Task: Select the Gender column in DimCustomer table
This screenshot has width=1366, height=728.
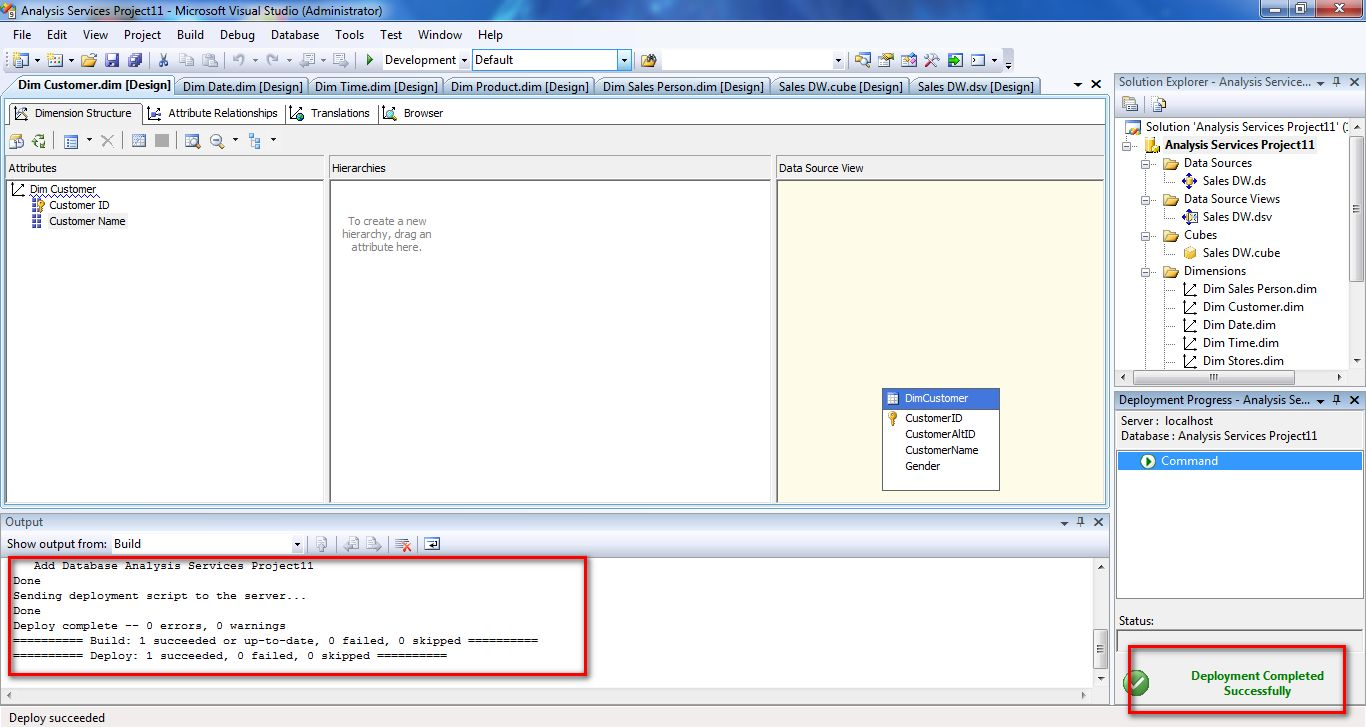Action: [x=922, y=466]
